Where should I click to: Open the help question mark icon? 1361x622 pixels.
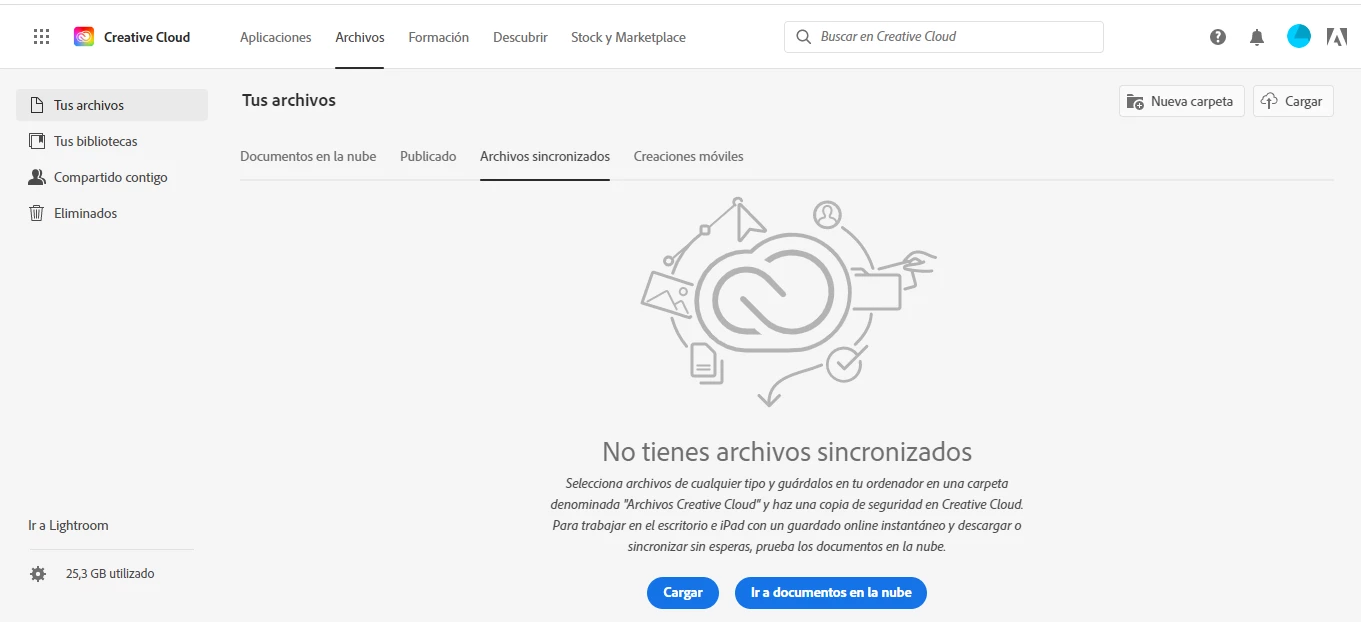click(x=1217, y=37)
